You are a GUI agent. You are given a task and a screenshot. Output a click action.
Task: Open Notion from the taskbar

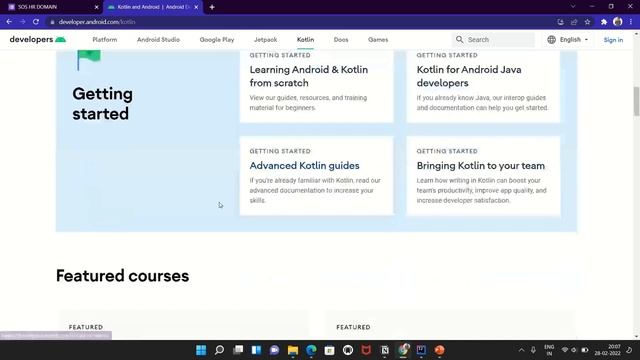point(384,350)
